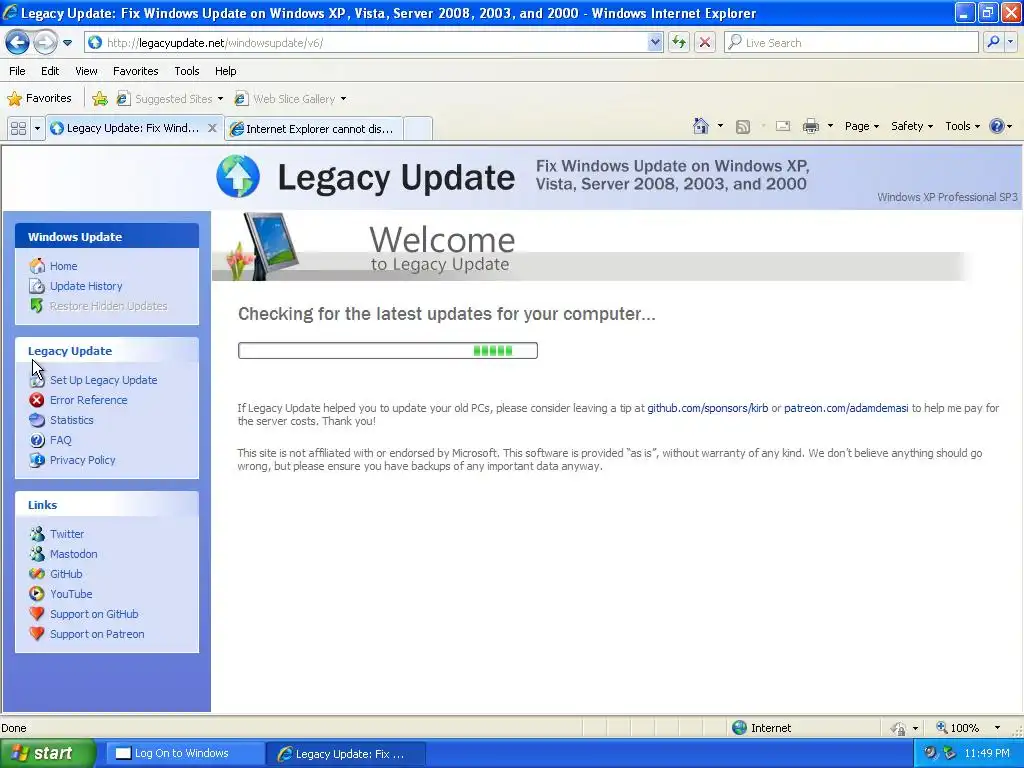1024x768 pixels.
Task: Switch to Internet Explorer cannot display tab
Action: pos(313,129)
